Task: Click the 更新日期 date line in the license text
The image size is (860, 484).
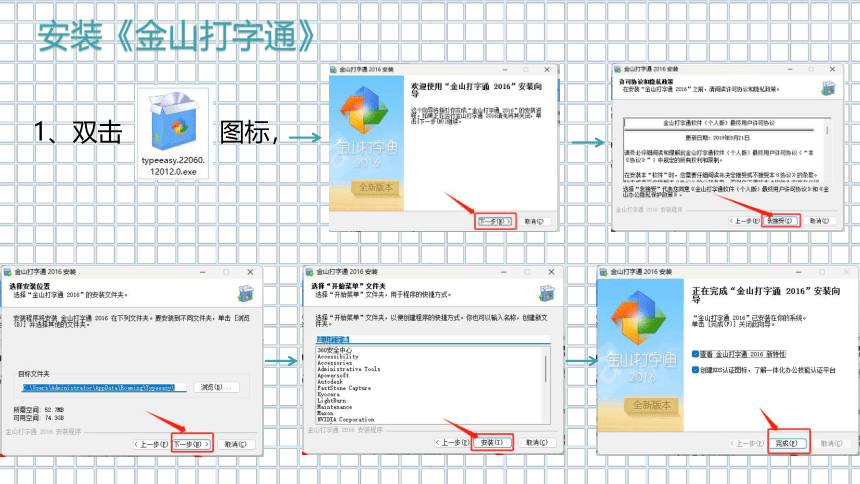Action: (717, 138)
